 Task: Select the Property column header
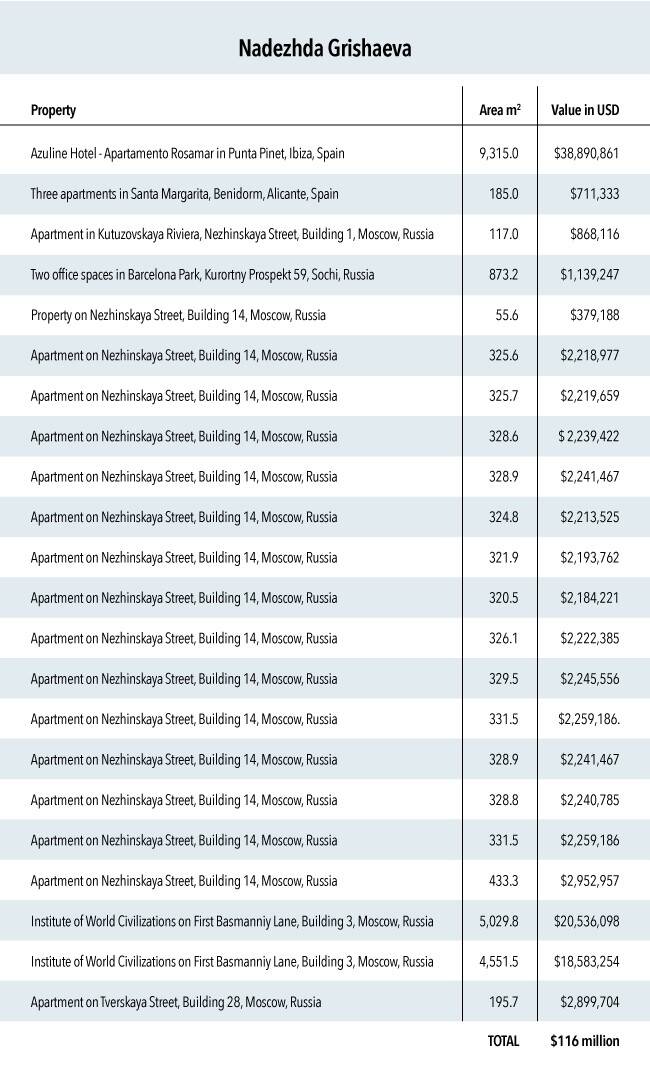[53, 110]
